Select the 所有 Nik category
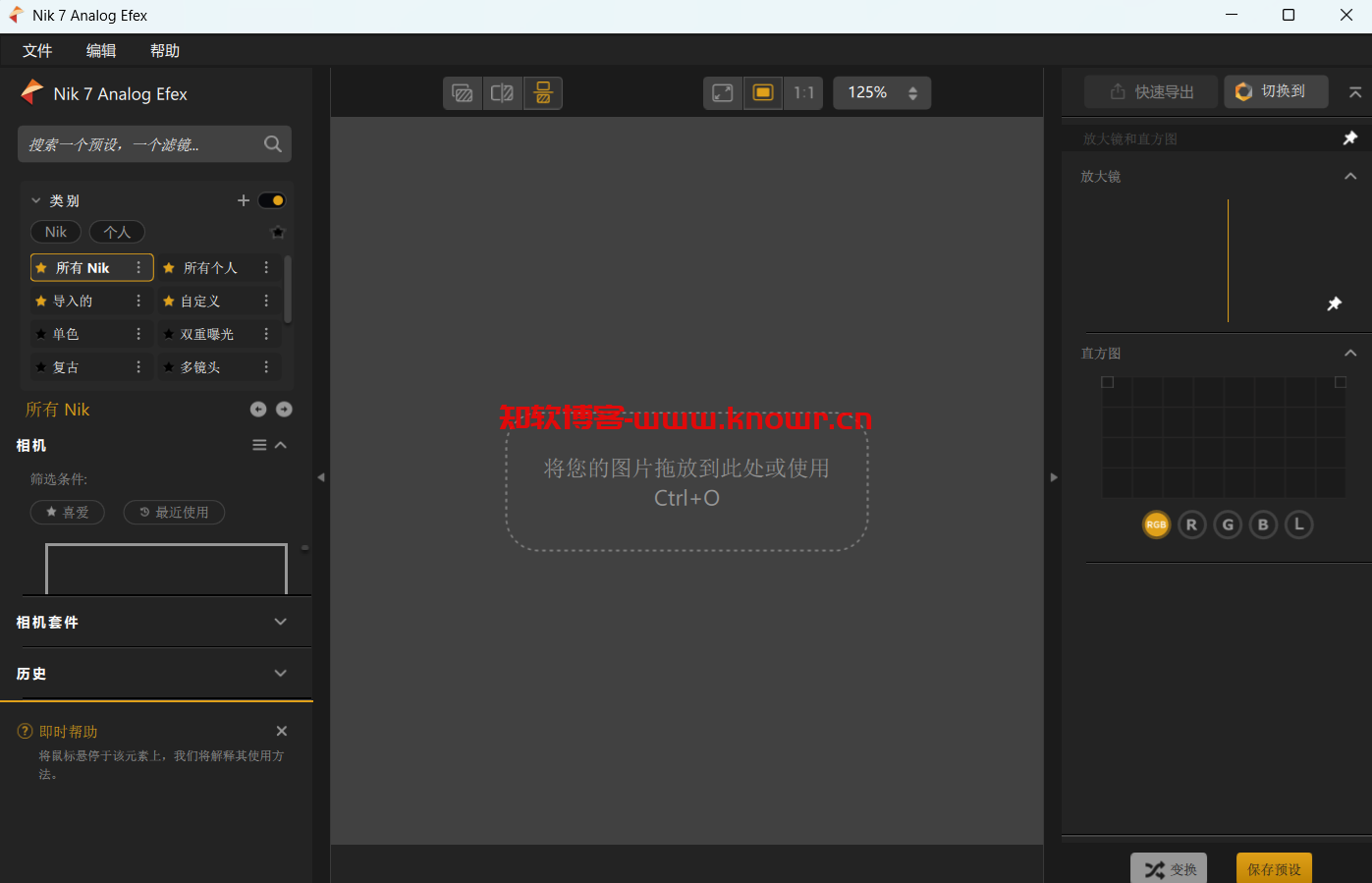Viewport: 1372px width, 883px height. tap(92, 268)
